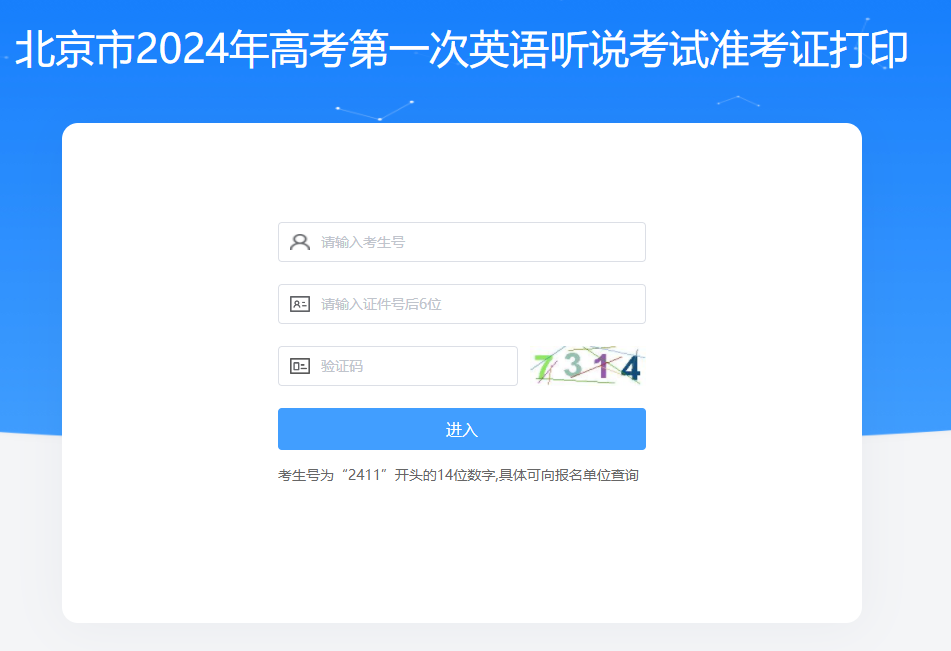Click the dark blue digit 4 in the captcha
This screenshot has width=951, height=651.
630,368
